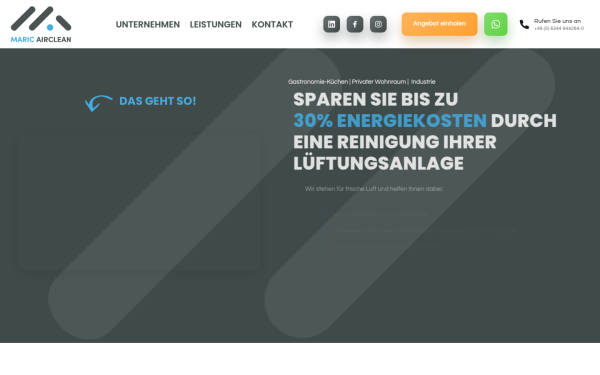This screenshot has height=375, width=600.
Task: Click the 'Rufen Sie uns an' text
Action: (557, 21)
